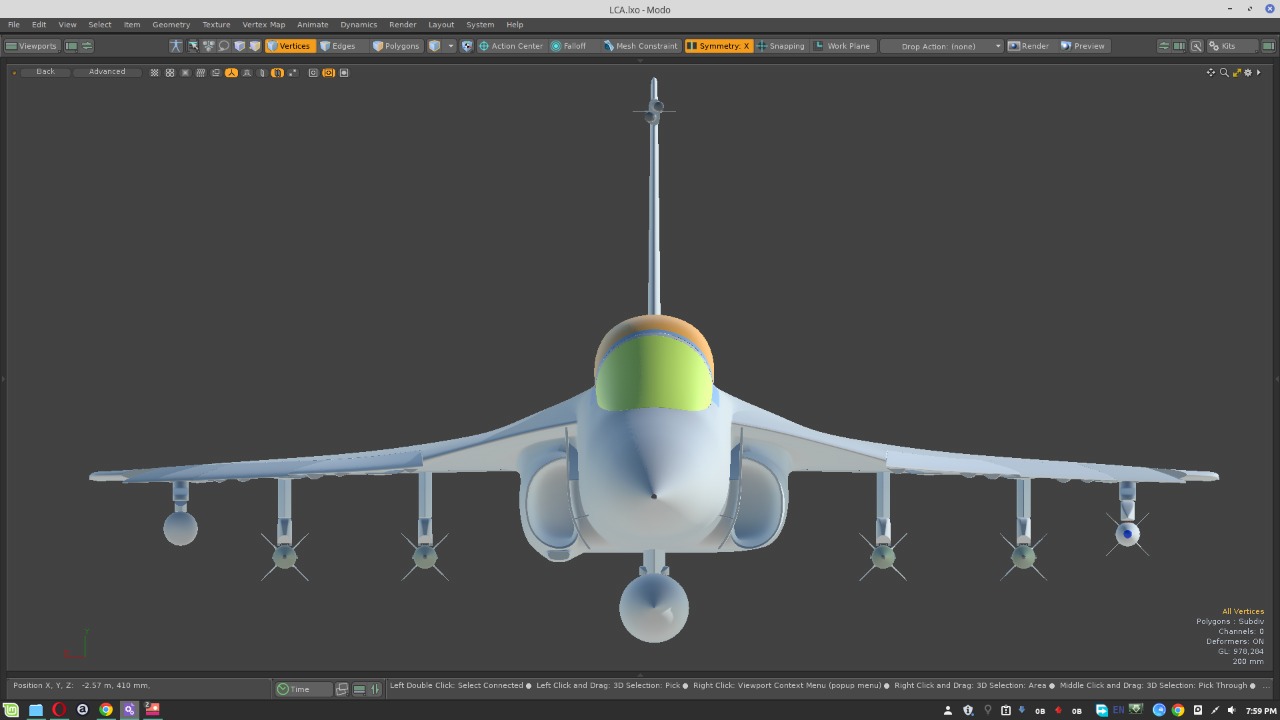
Task: Click the green cockpit canopy in the viewport
Action: click(x=654, y=373)
